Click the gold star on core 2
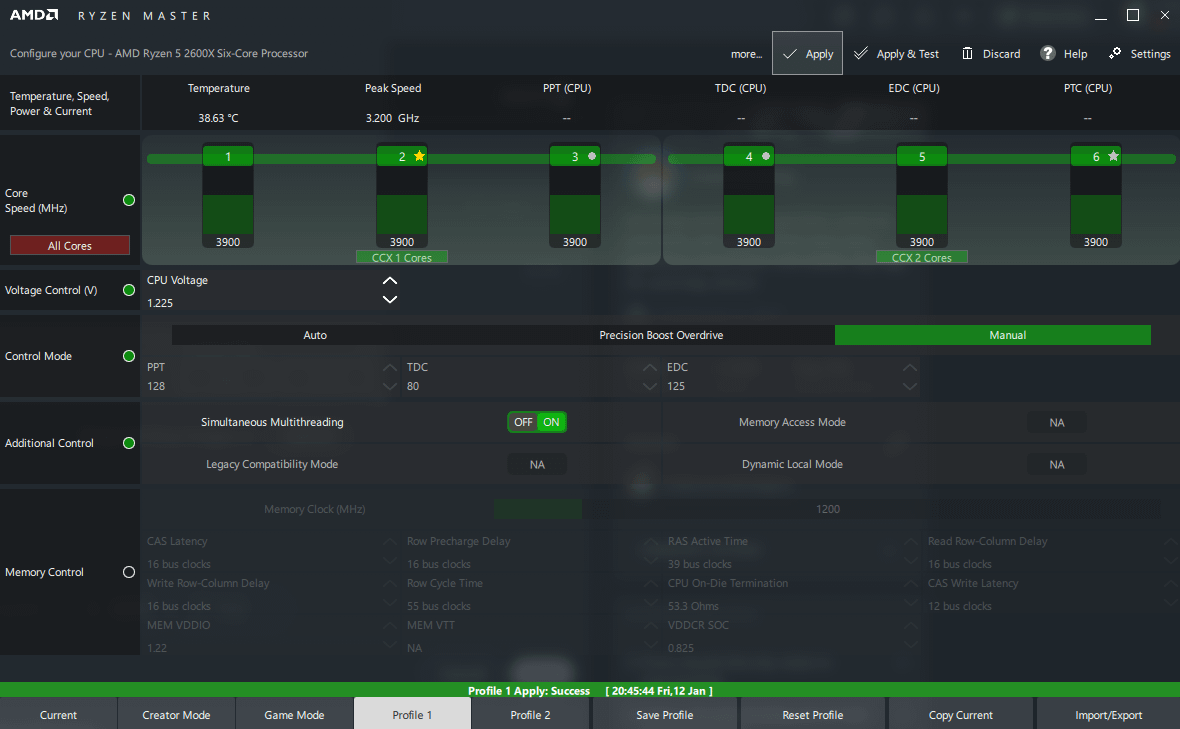Screen dimensions: 1180x729 click(419, 156)
